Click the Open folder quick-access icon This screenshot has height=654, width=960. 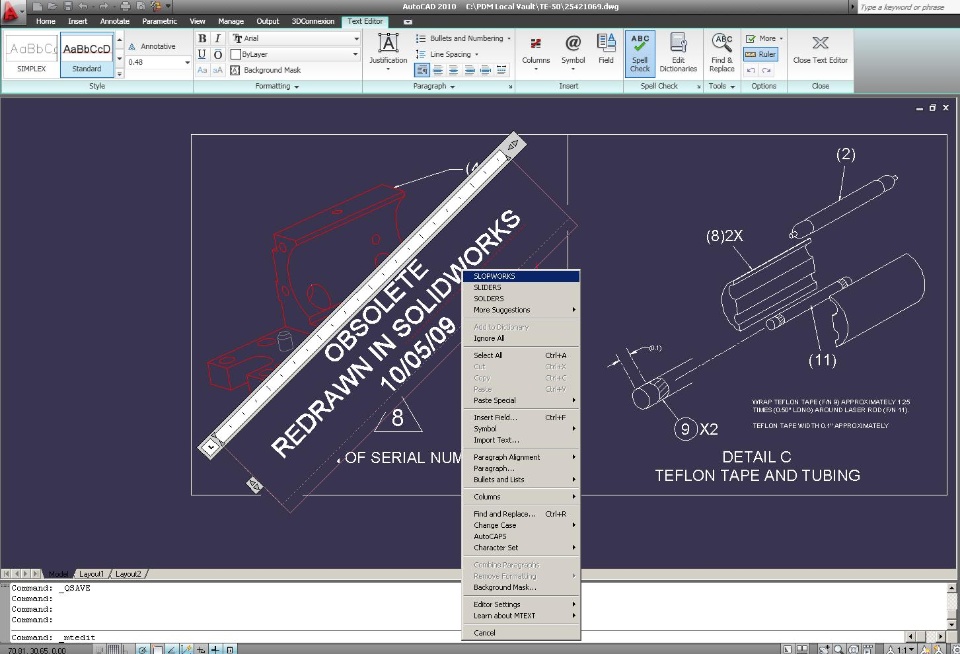(52, 7)
